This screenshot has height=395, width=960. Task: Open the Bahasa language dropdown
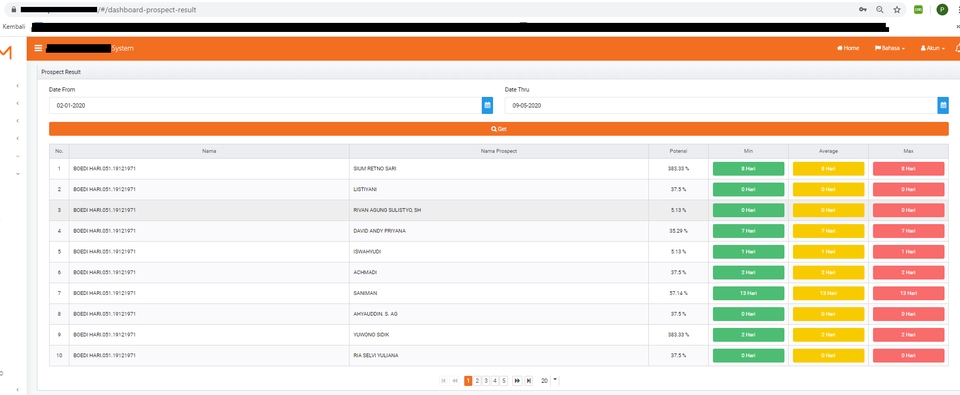click(x=890, y=48)
